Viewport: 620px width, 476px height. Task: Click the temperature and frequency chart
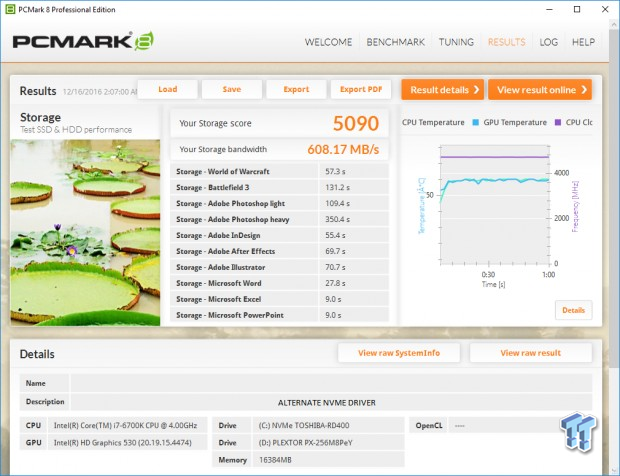(495, 205)
